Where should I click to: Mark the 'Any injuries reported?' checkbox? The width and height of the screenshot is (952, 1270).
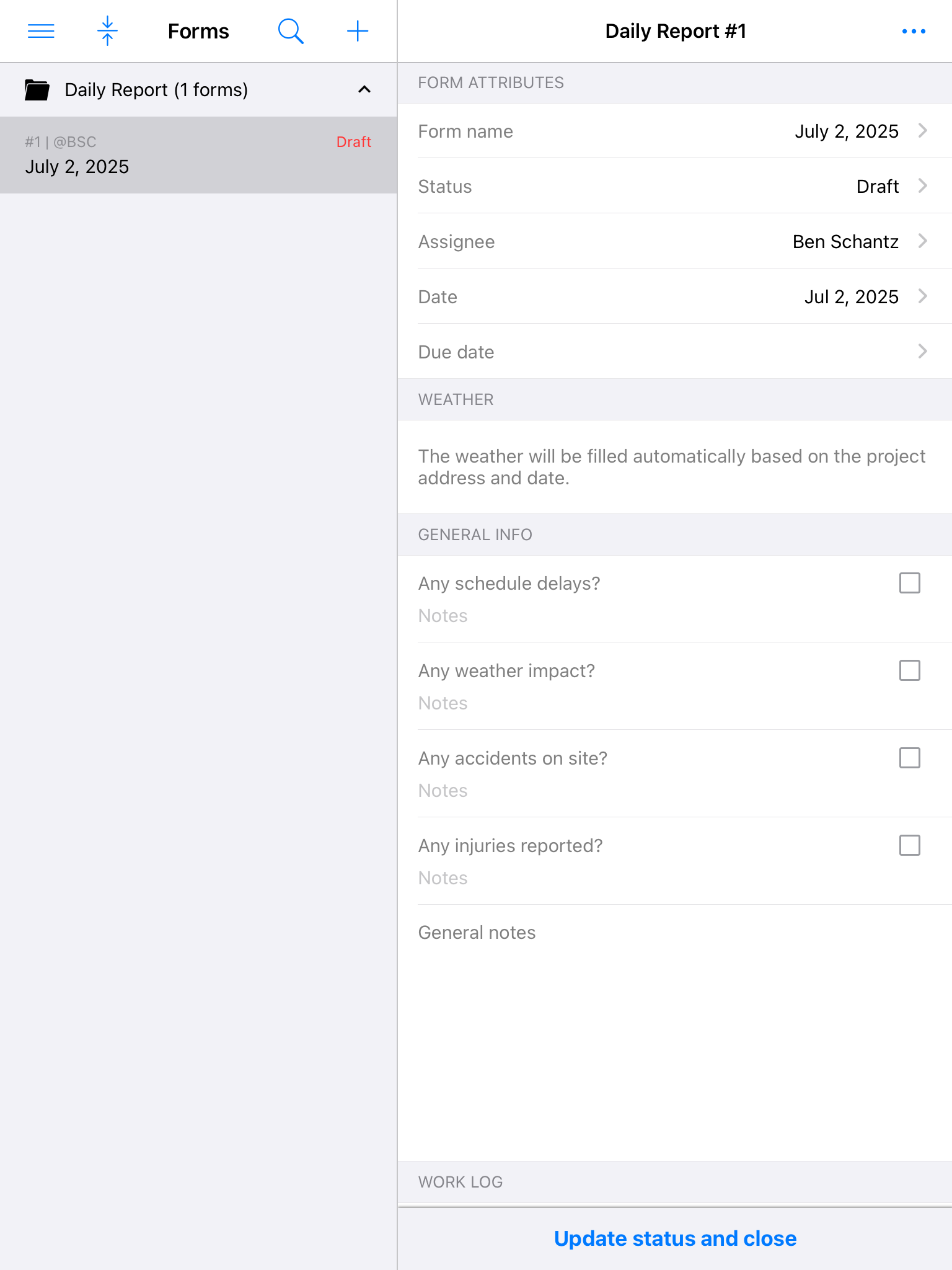(909, 845)
